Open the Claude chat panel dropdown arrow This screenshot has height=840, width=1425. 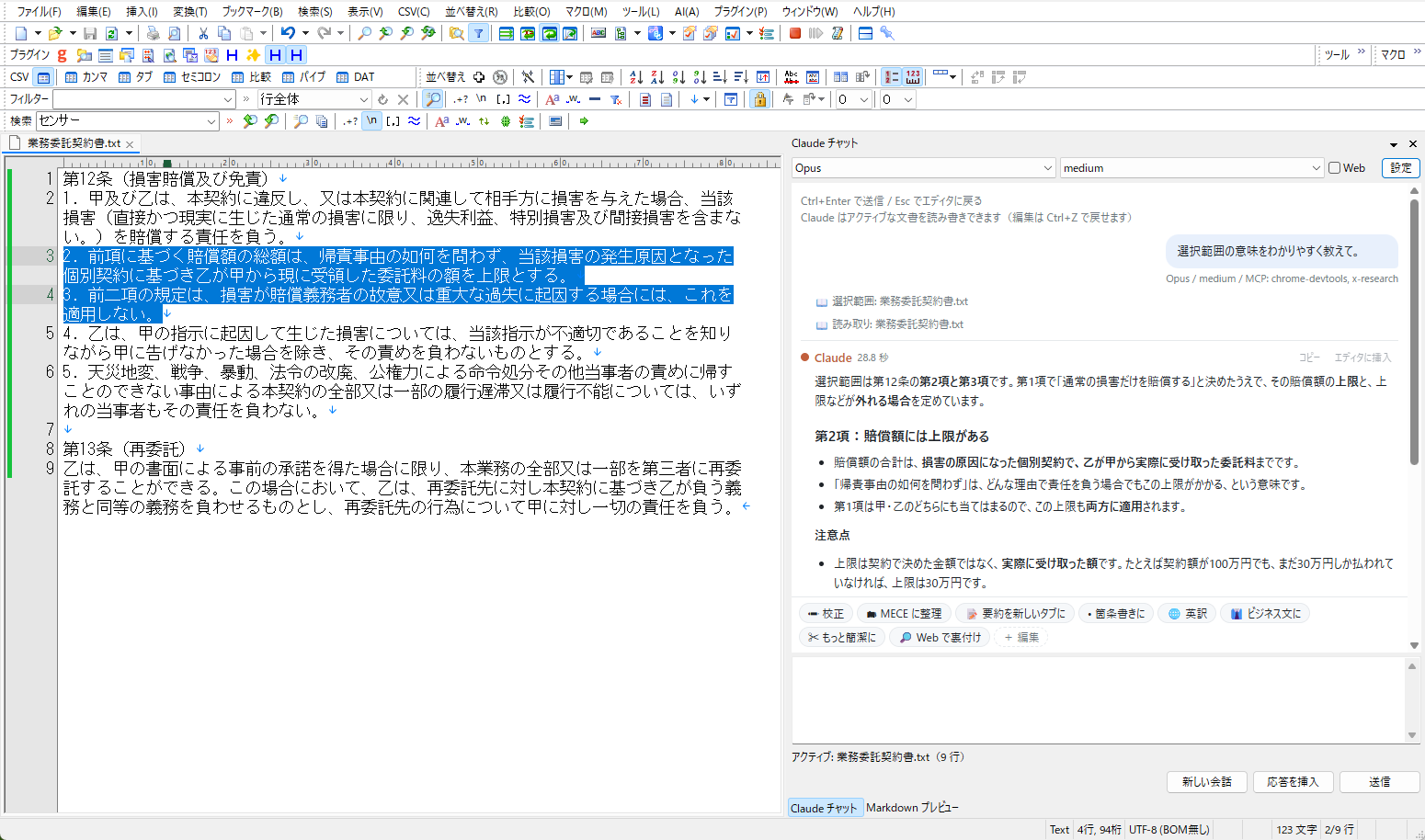tap(1394, 144)
